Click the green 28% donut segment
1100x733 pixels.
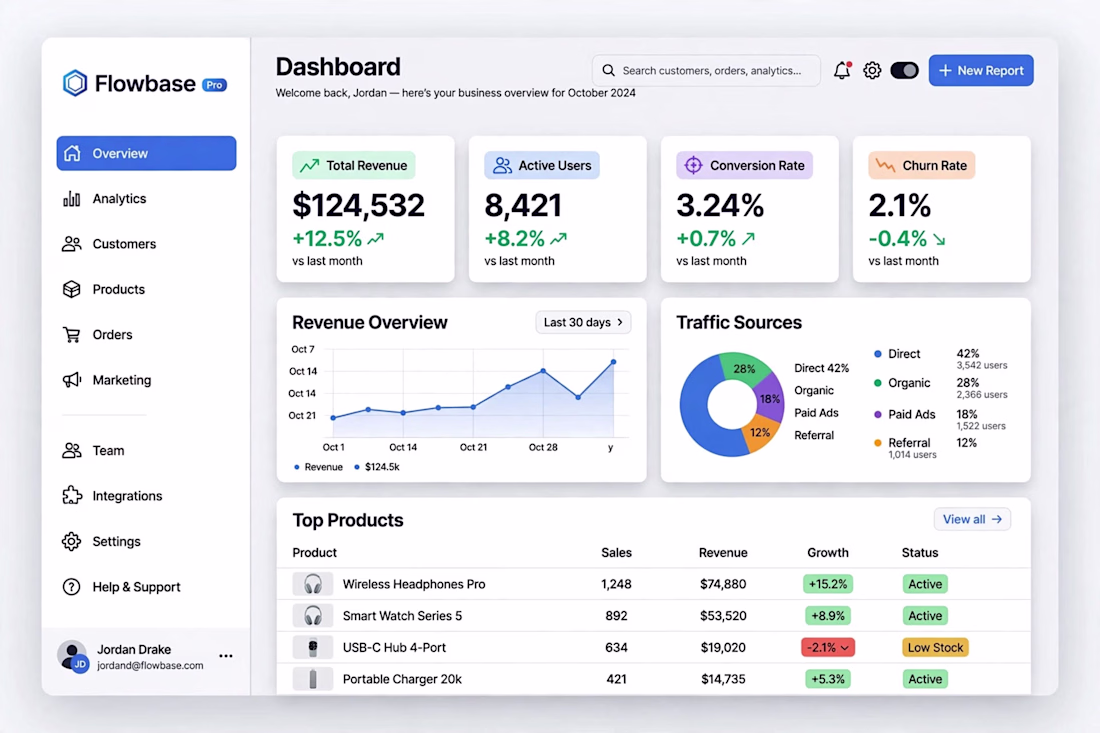(744, 369)
